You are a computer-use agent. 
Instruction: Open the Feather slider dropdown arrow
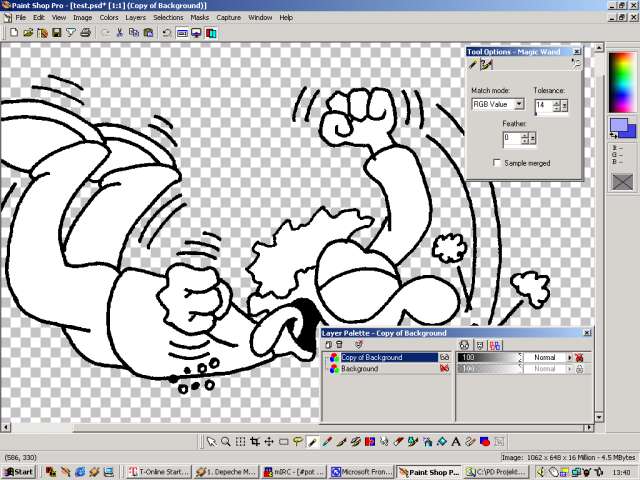point(532,138)
